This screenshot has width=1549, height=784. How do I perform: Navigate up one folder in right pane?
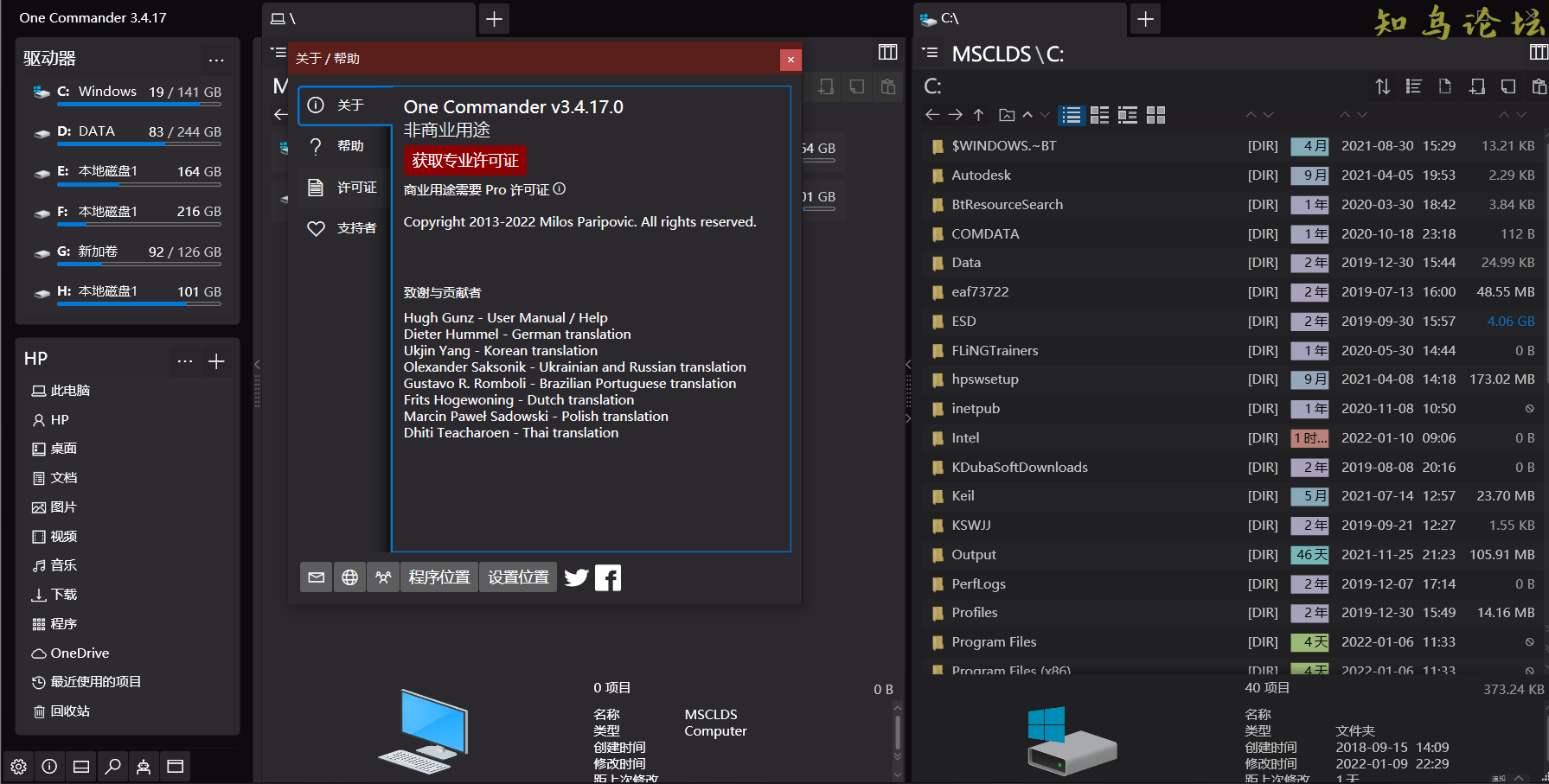pos(979,115)
